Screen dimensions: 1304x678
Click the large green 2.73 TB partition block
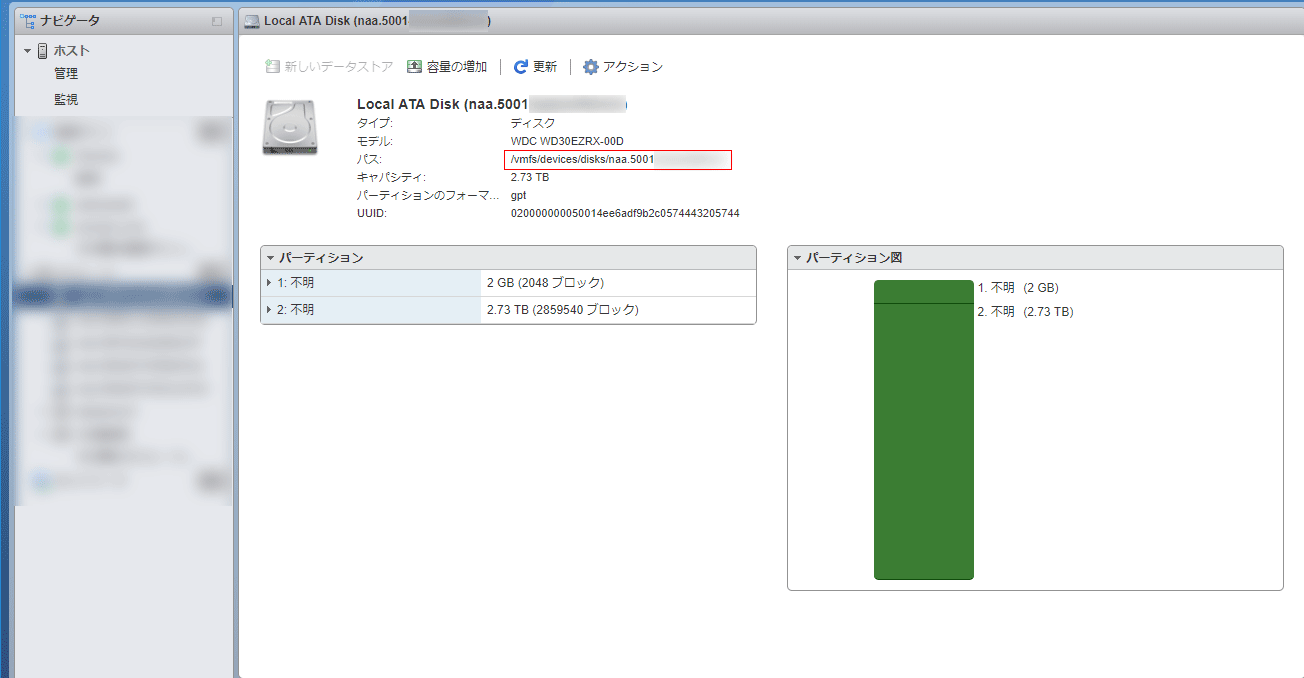pos(923,440)
